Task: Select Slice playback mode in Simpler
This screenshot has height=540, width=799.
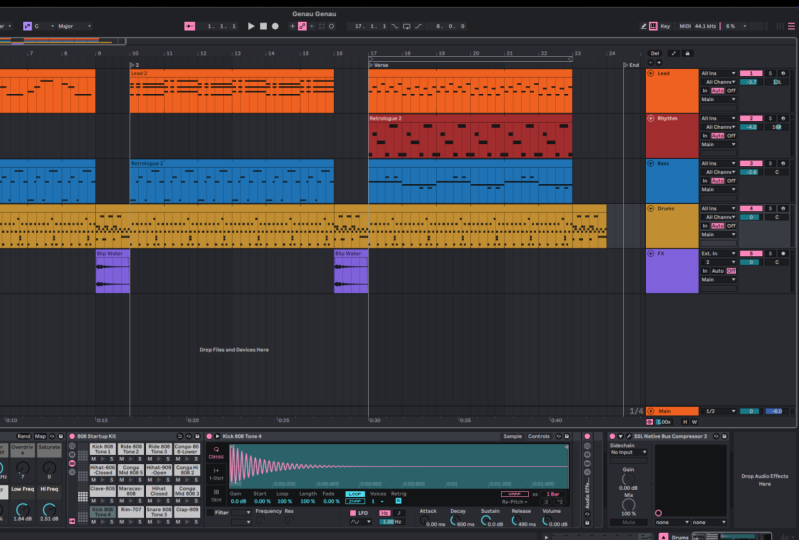Action: coord(216,495)
